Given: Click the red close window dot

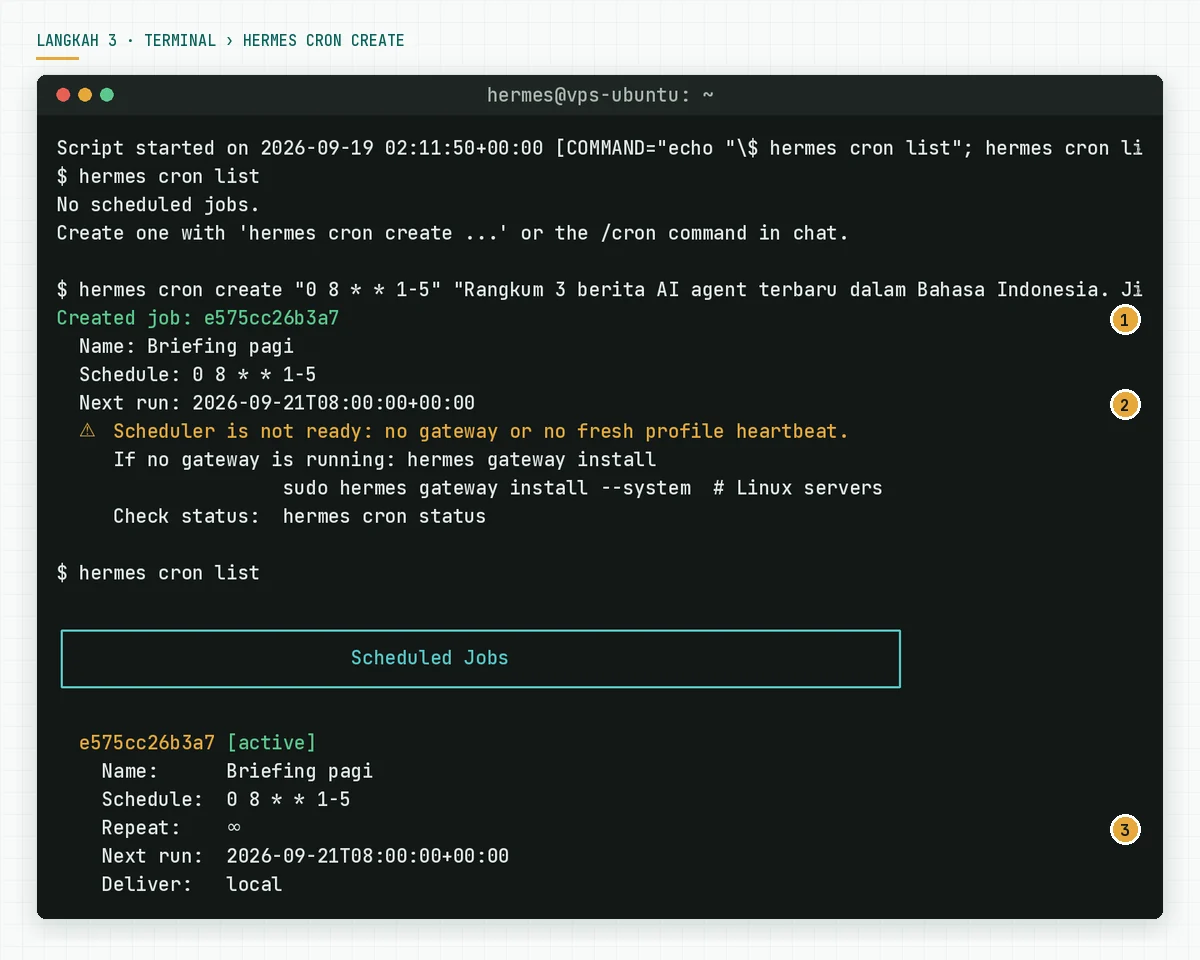Looking at the screenshot, I should coord(63,95).
